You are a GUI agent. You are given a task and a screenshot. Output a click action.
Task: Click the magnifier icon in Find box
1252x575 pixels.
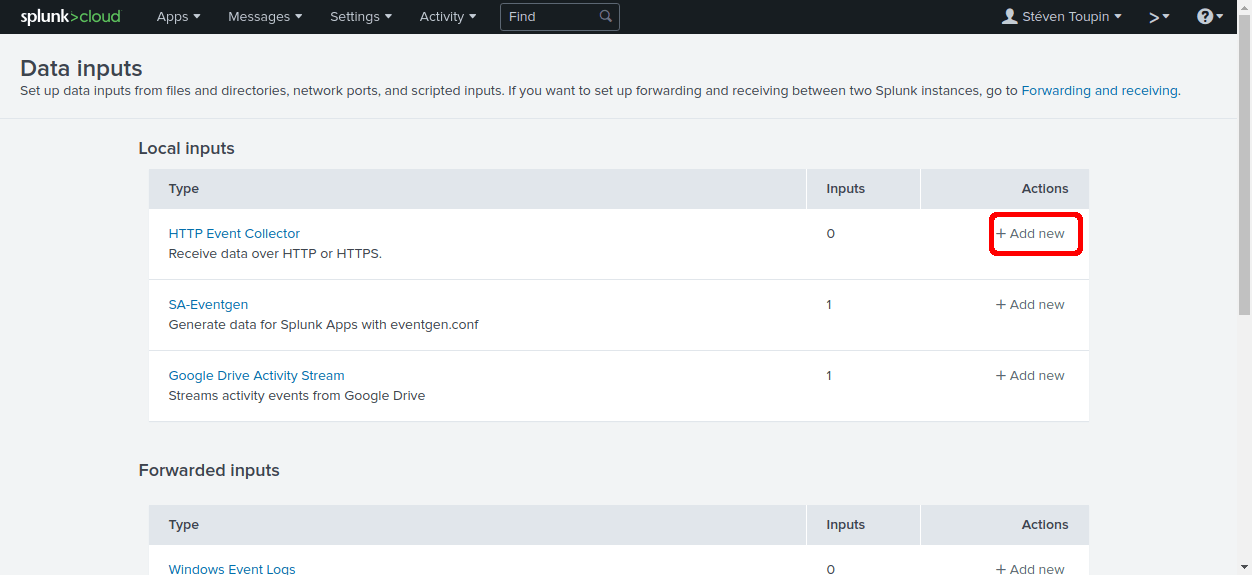[x=606, y=17]
